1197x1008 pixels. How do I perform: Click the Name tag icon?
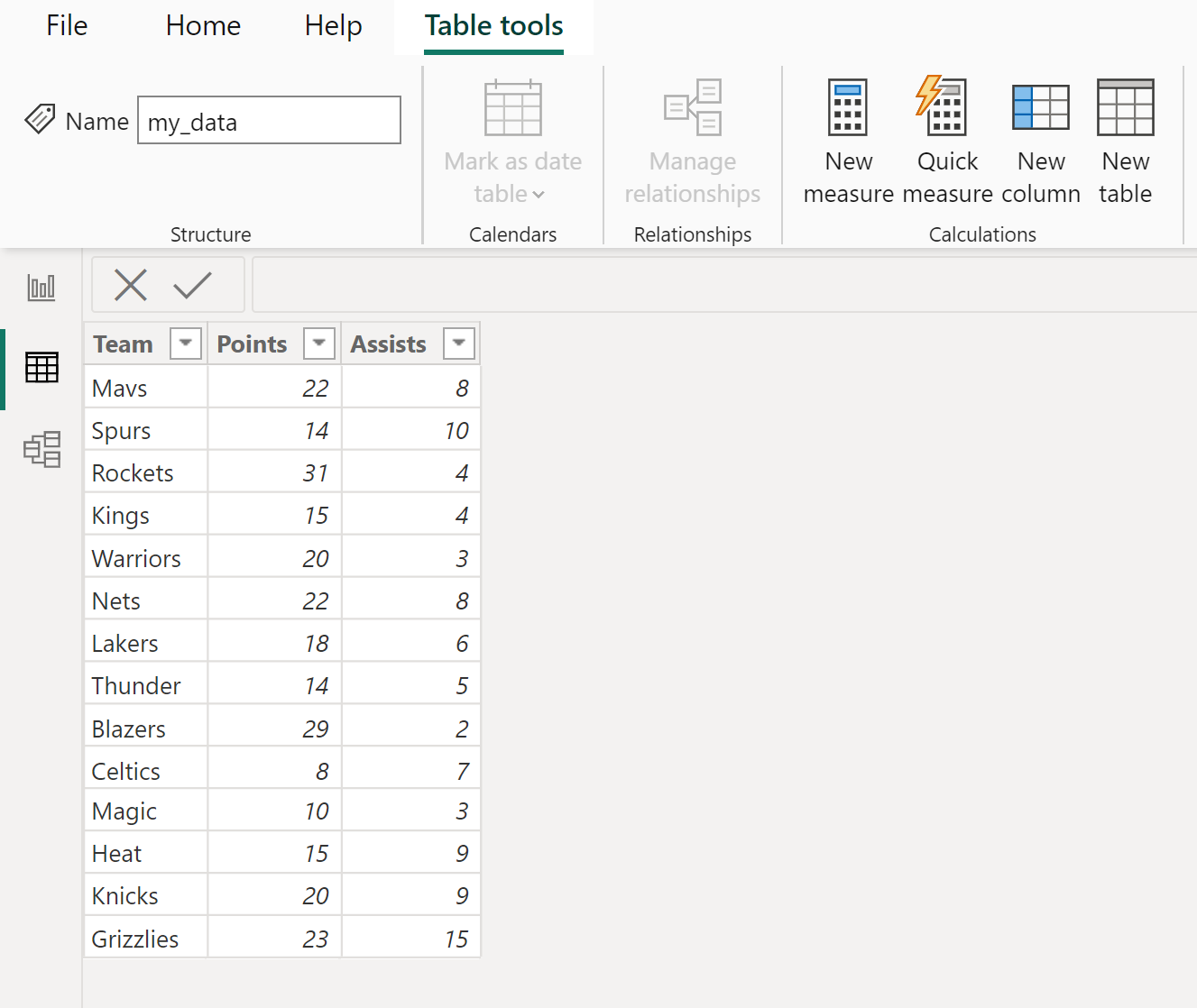[40, 119]
